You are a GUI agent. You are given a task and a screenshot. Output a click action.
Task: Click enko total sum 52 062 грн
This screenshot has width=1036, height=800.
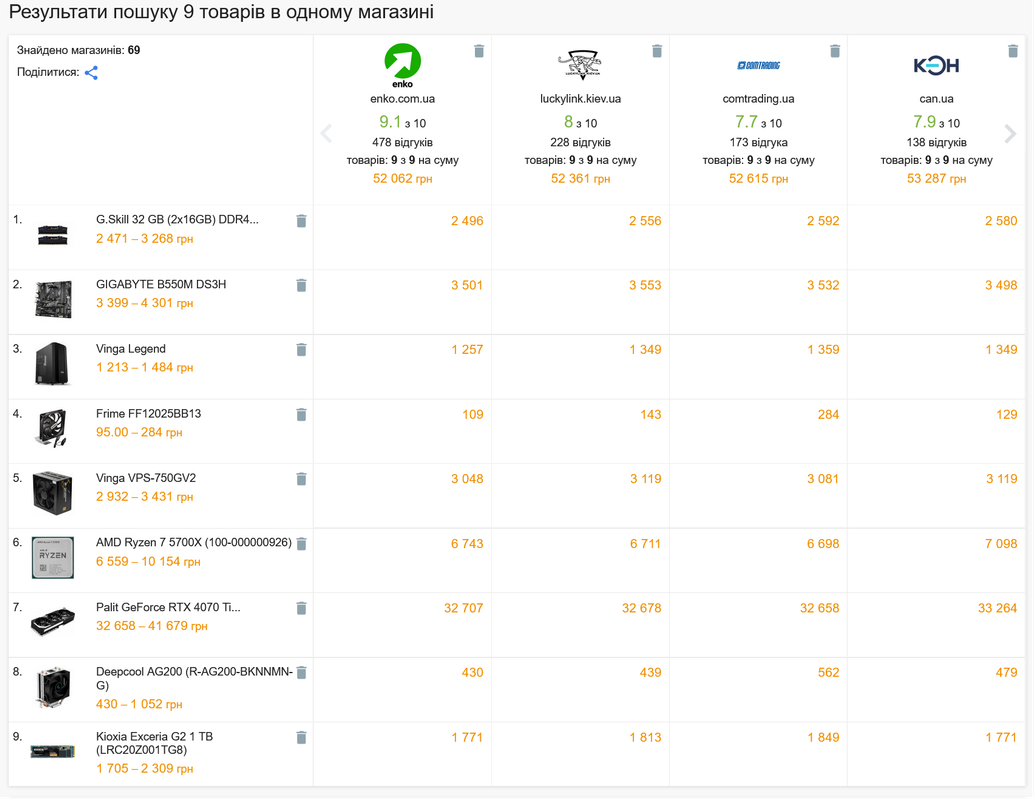(402, 178)
